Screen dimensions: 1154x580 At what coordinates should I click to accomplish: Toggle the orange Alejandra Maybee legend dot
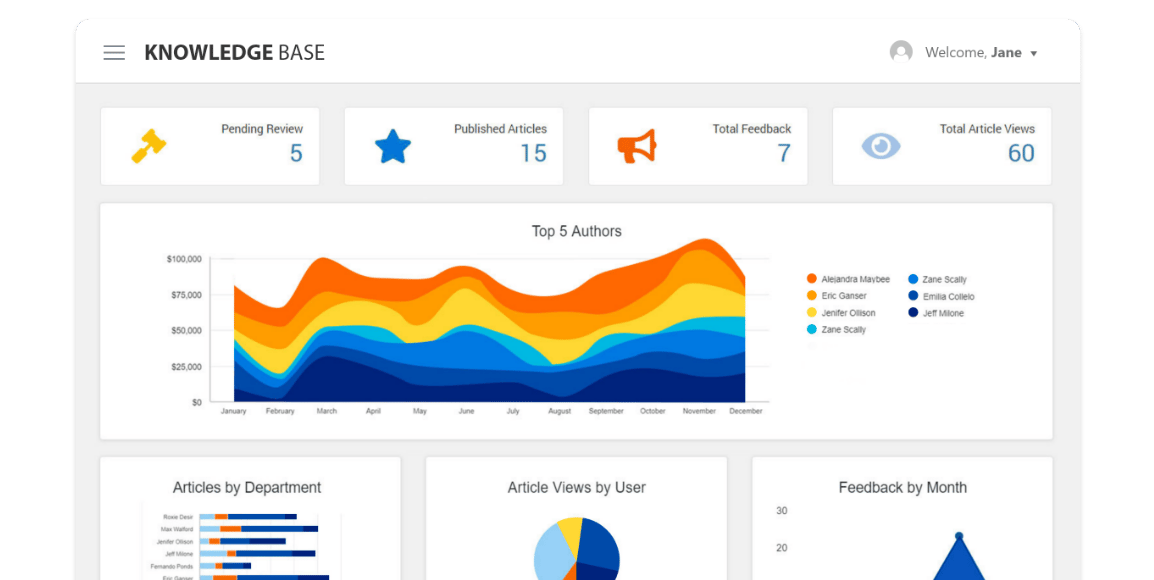coord(812,279)
